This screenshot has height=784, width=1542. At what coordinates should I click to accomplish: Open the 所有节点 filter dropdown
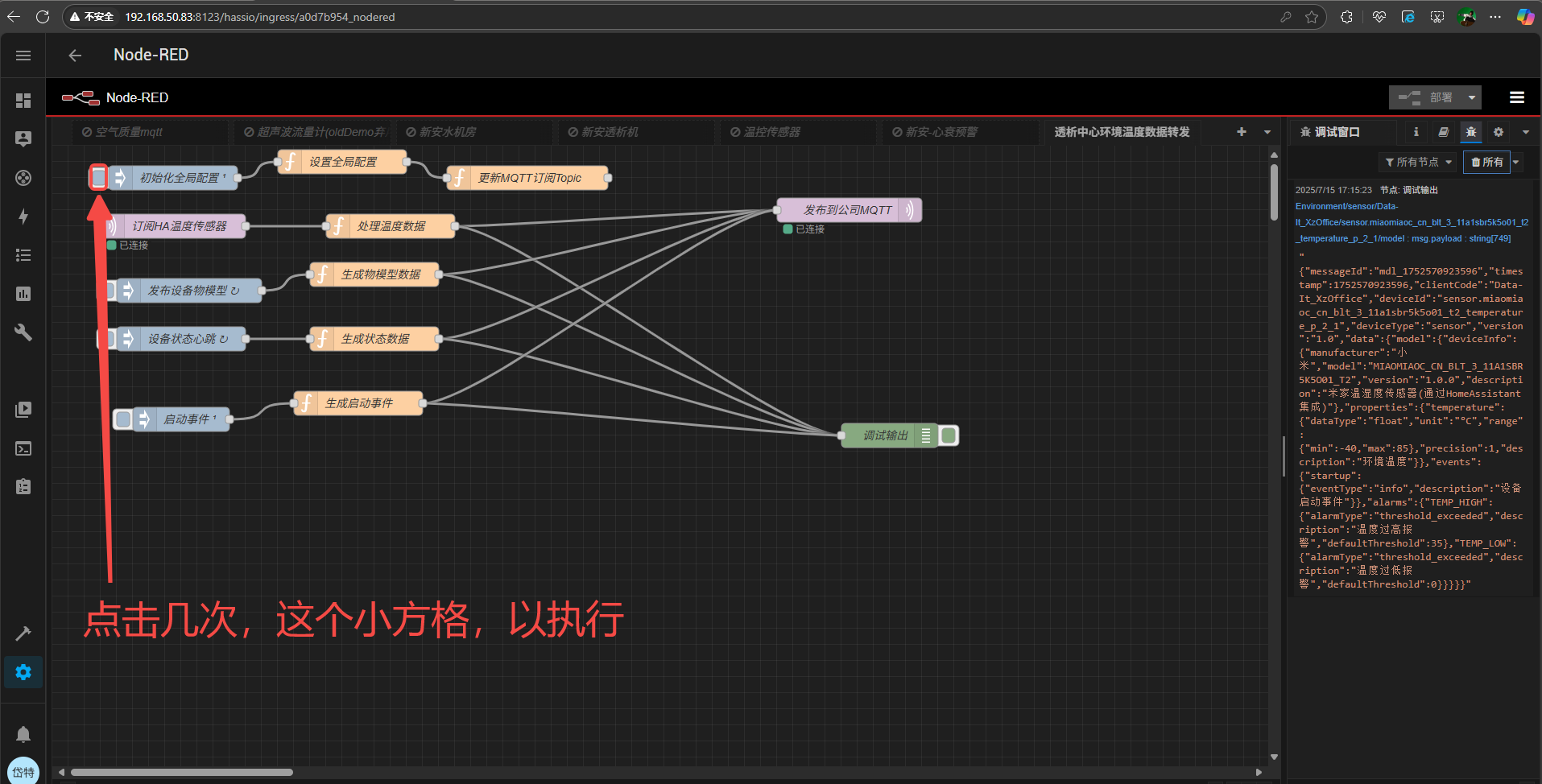[x=1417, y=162]
